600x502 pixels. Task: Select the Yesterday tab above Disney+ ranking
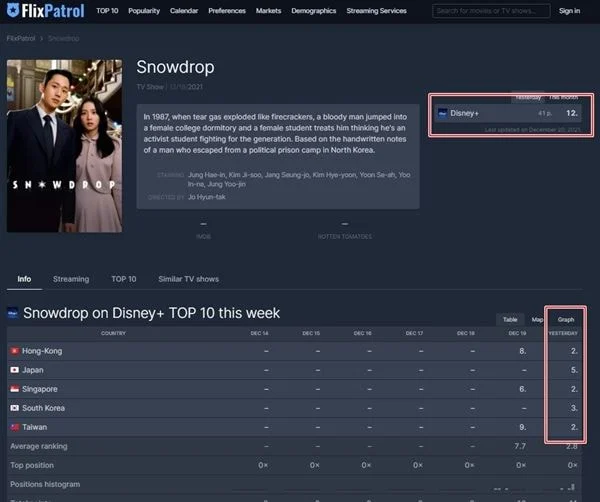coord(528,98)
